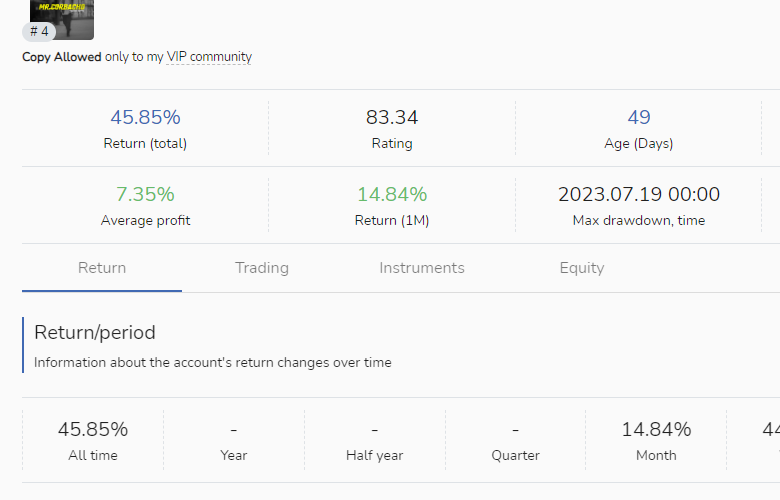Click the 45.85% total return value

(145, 118)
